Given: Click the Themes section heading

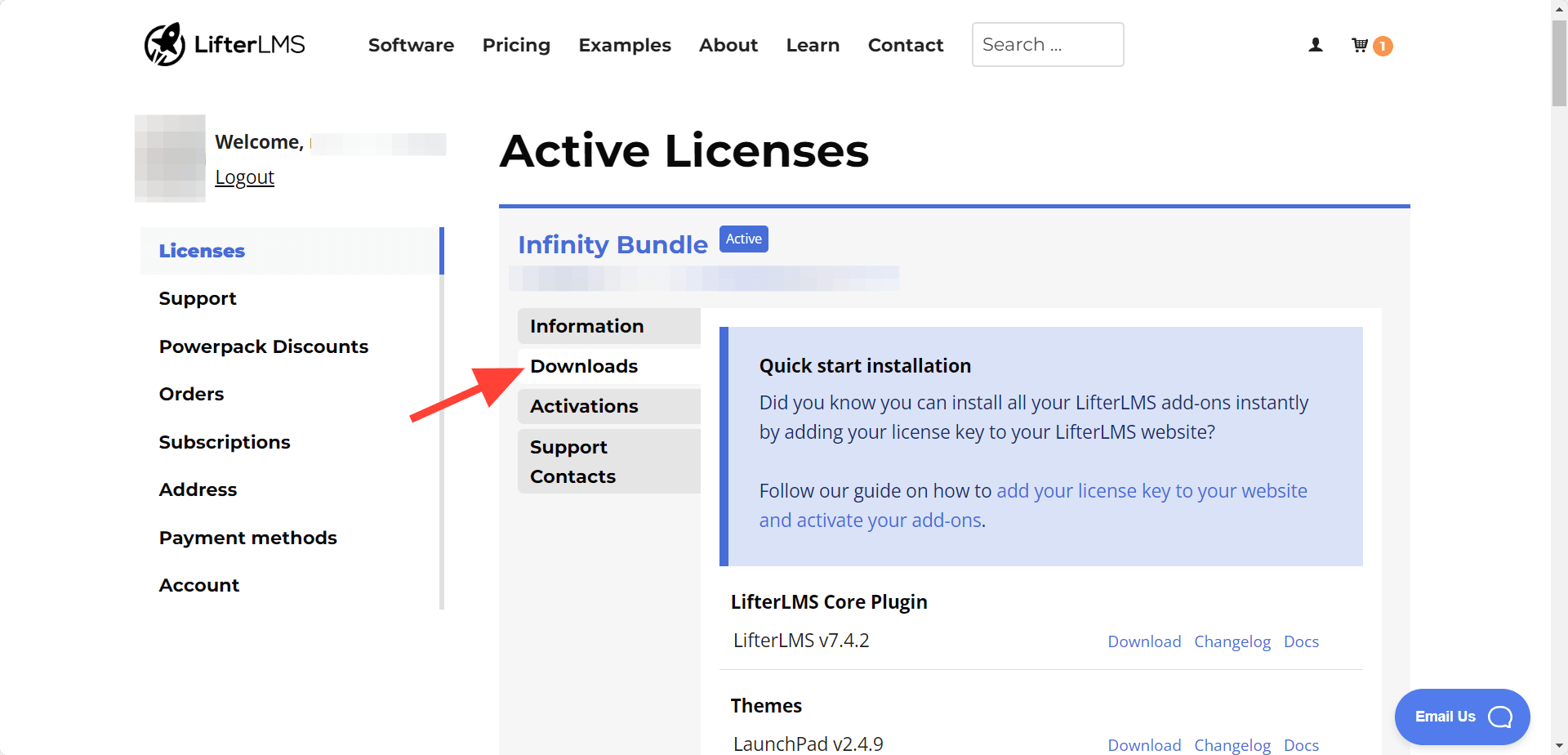Looking at the screenshot, I should point(766,706).
